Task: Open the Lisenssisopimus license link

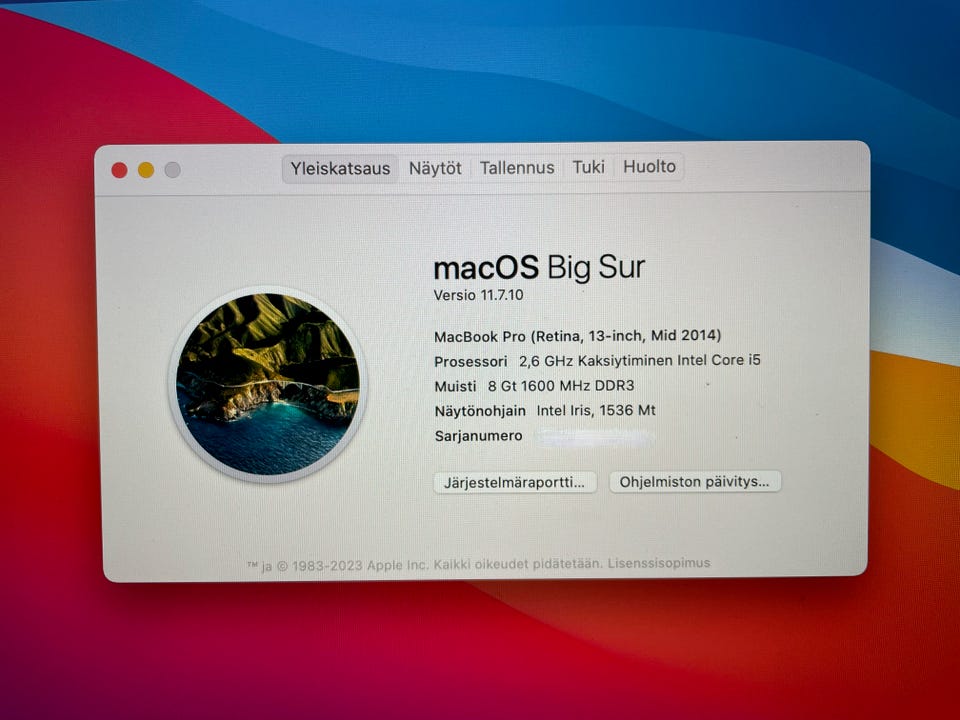Action: 659,563
